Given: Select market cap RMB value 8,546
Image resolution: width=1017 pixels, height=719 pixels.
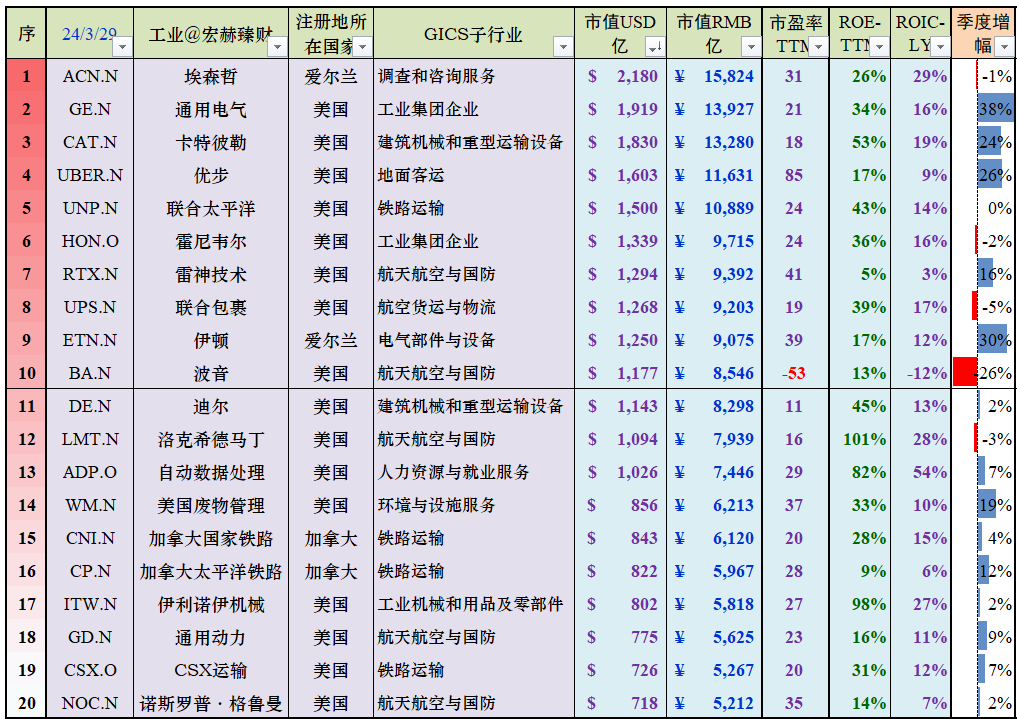Looking at the screenshot, I should tap(734, 373).
